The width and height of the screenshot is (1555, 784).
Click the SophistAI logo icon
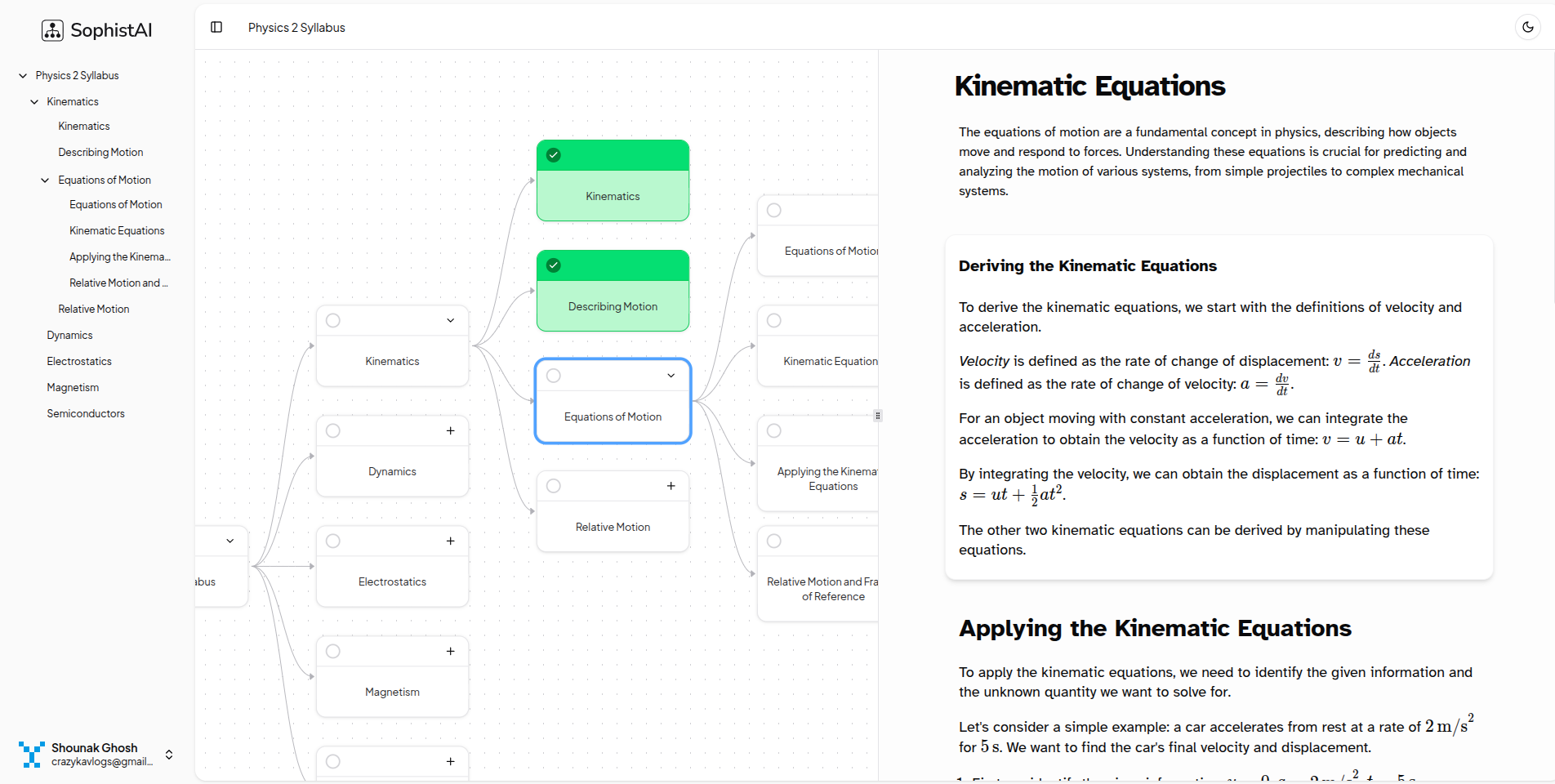tap(52, 30)
